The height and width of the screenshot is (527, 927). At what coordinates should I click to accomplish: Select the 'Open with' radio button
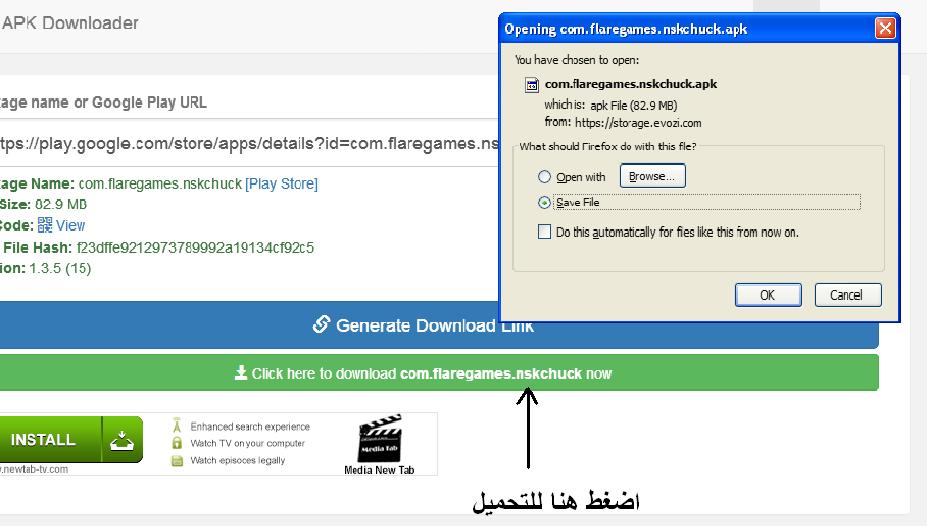544,177
